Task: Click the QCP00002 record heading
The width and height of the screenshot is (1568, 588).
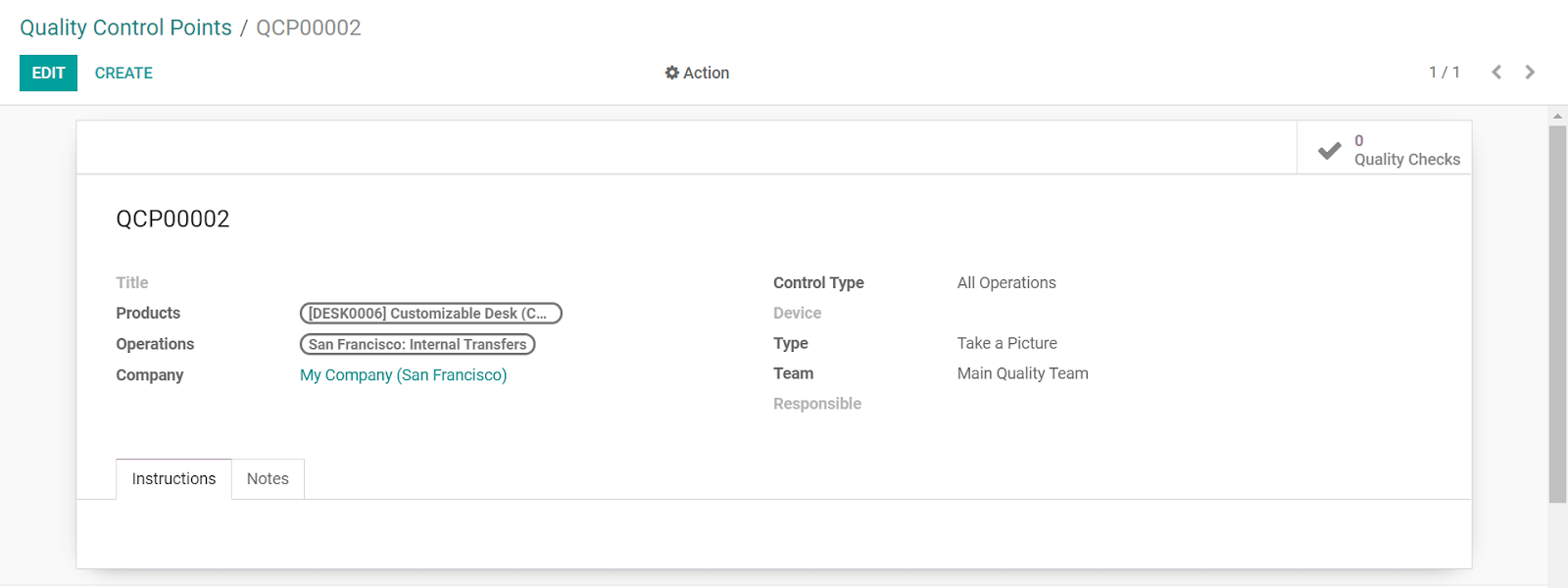Action: point(172,219)
